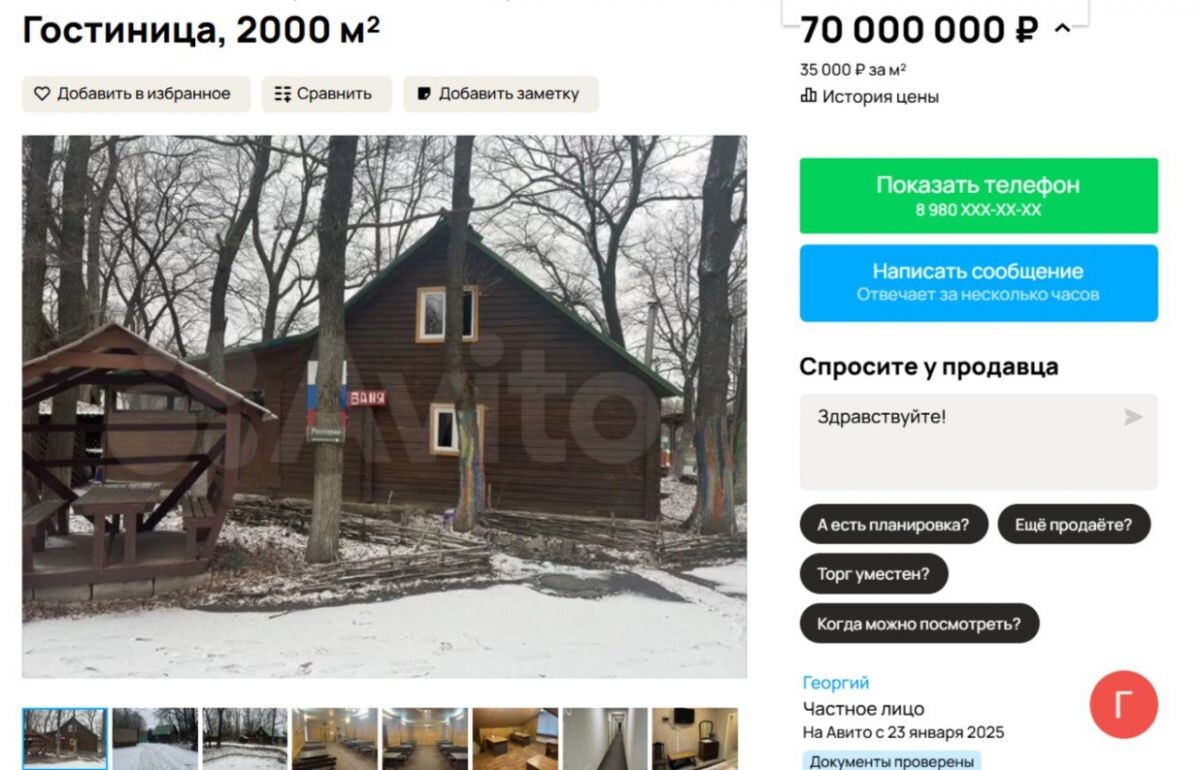Type in the Здравствуйте! message field
This screenshot has width=1200, height=770.
pos(978,442)
